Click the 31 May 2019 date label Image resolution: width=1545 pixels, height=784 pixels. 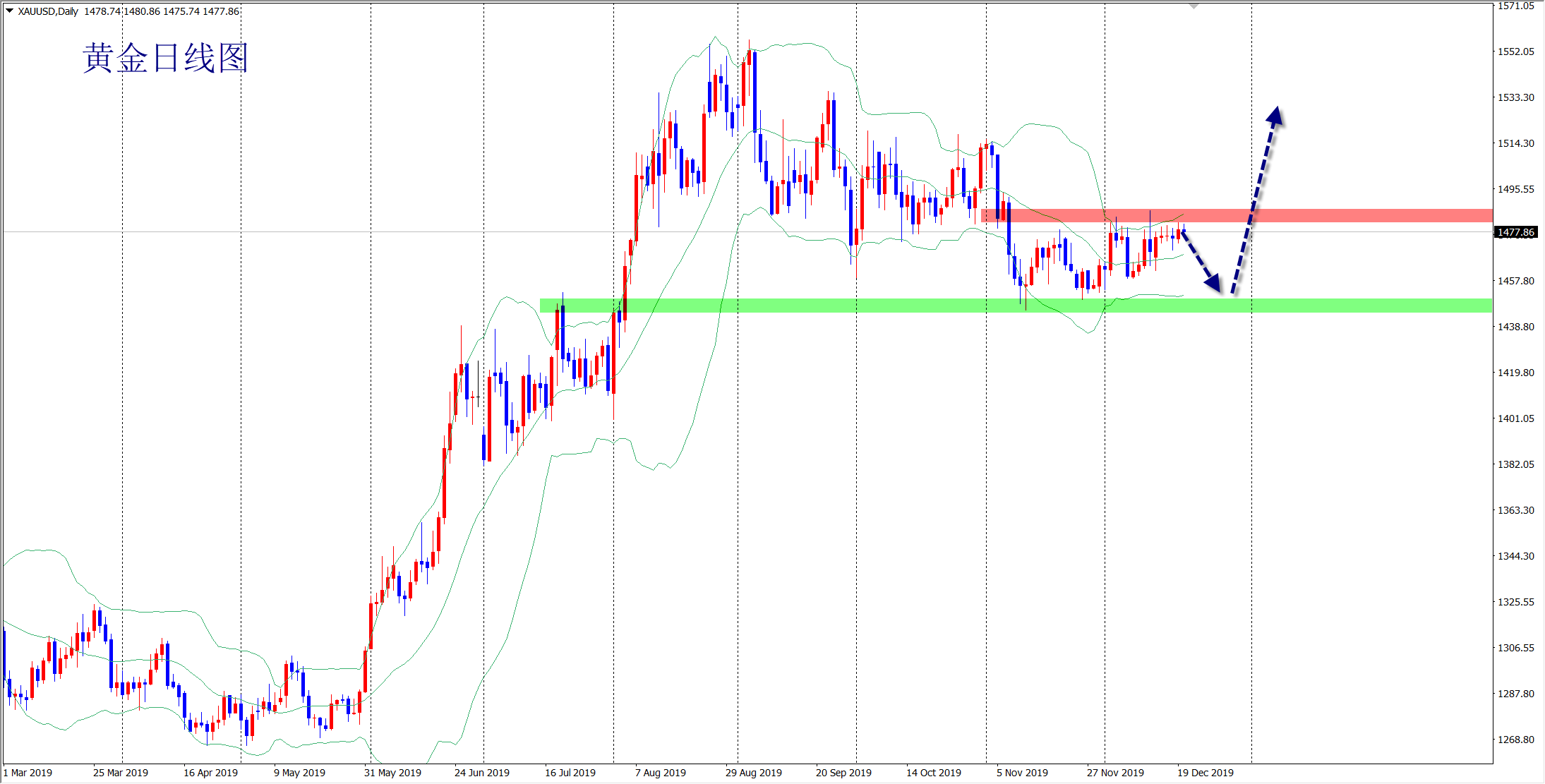[392, 773]
